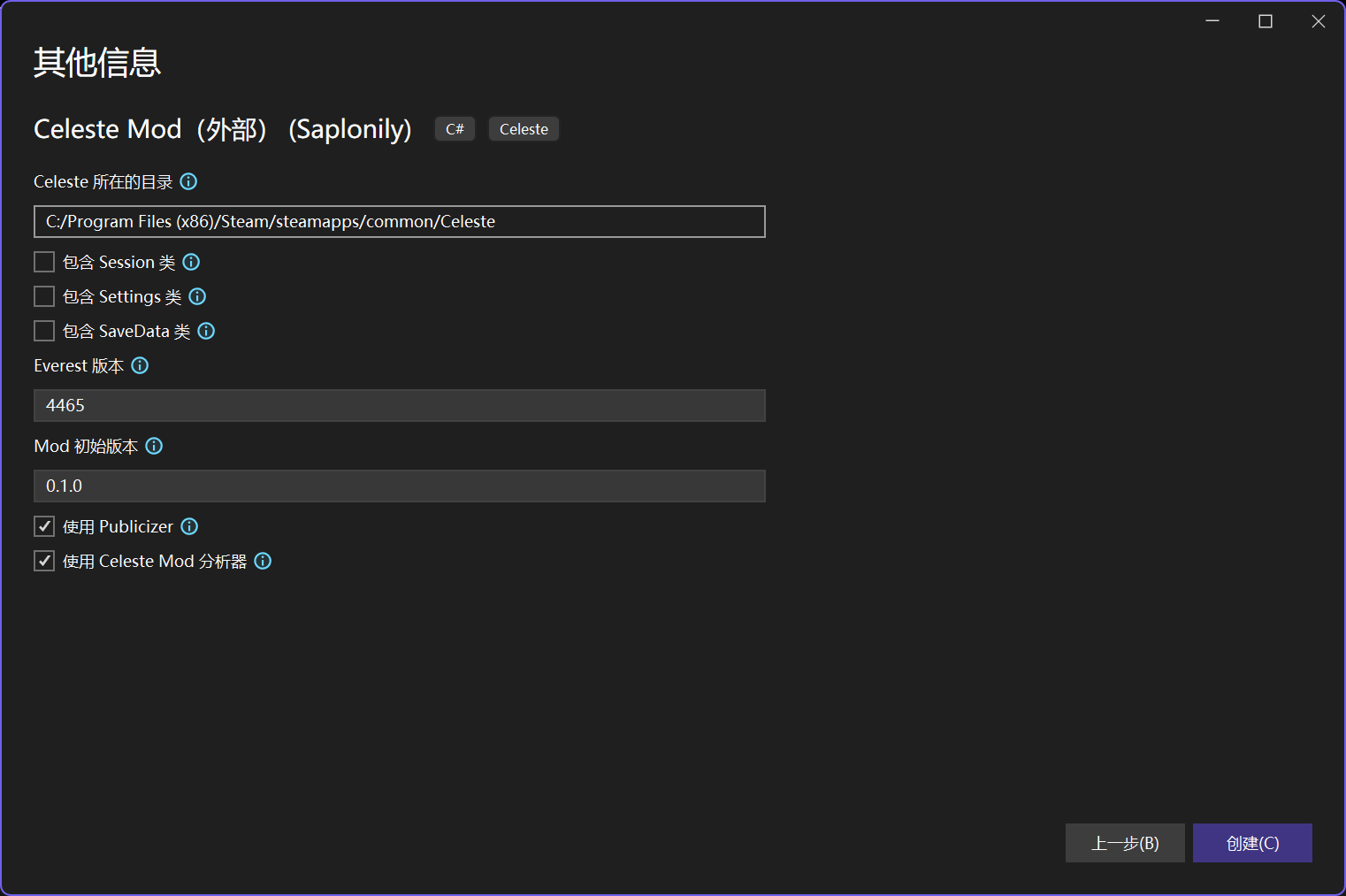
Task: Click the C# language tag
Action: coord(455,129)
